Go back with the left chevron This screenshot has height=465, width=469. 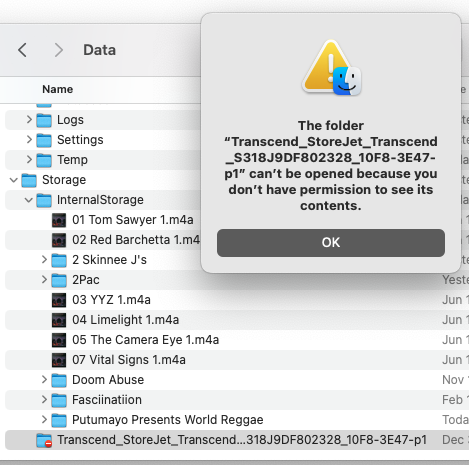pyautogui.click(x=22, y=50)
